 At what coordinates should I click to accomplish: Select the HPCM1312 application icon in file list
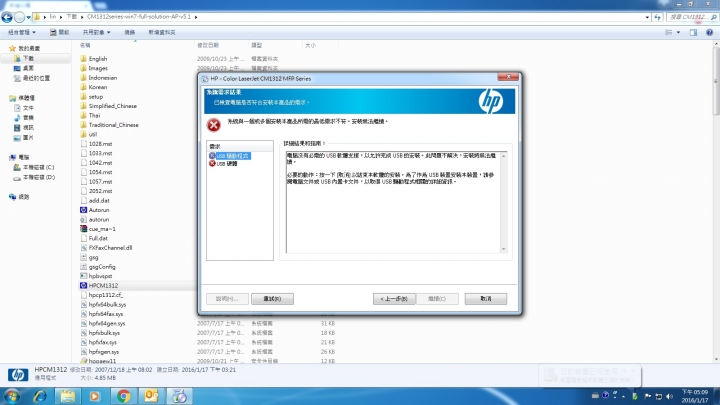[x=84, y=286]
